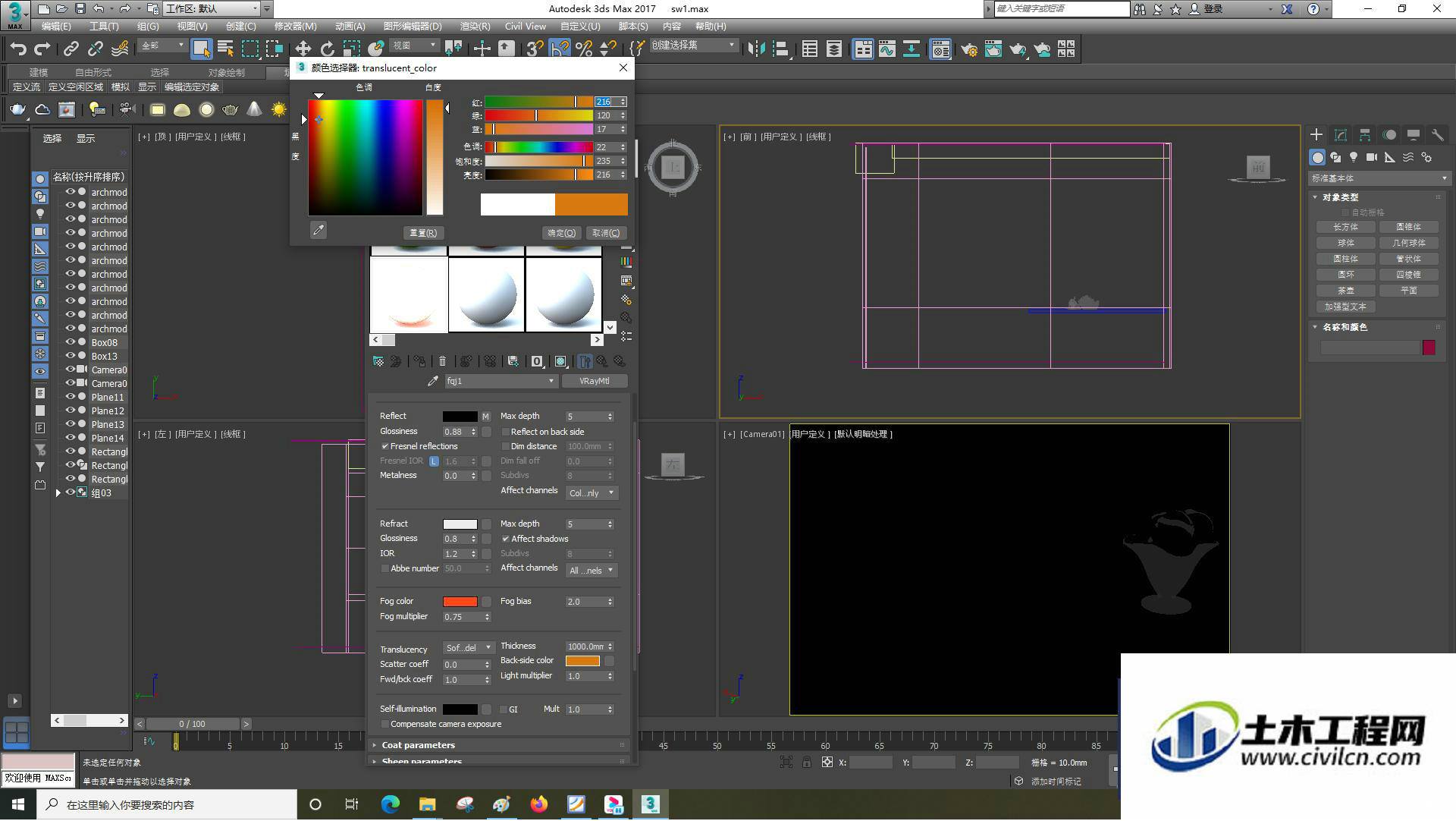Open the Modify panel tab
The image size is (1456, 821).
1341,134
